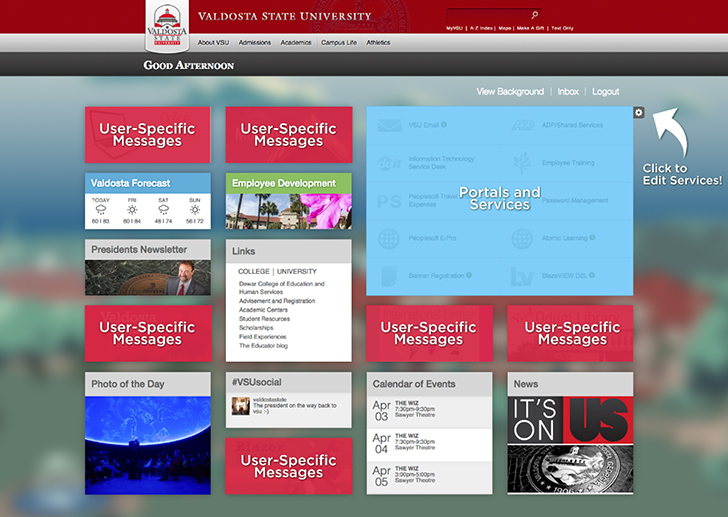Image resolution: width=728 pixels, height=517 pixels.
Task: Click the SAT rain cloud weather icon
Action: point(163,210)
